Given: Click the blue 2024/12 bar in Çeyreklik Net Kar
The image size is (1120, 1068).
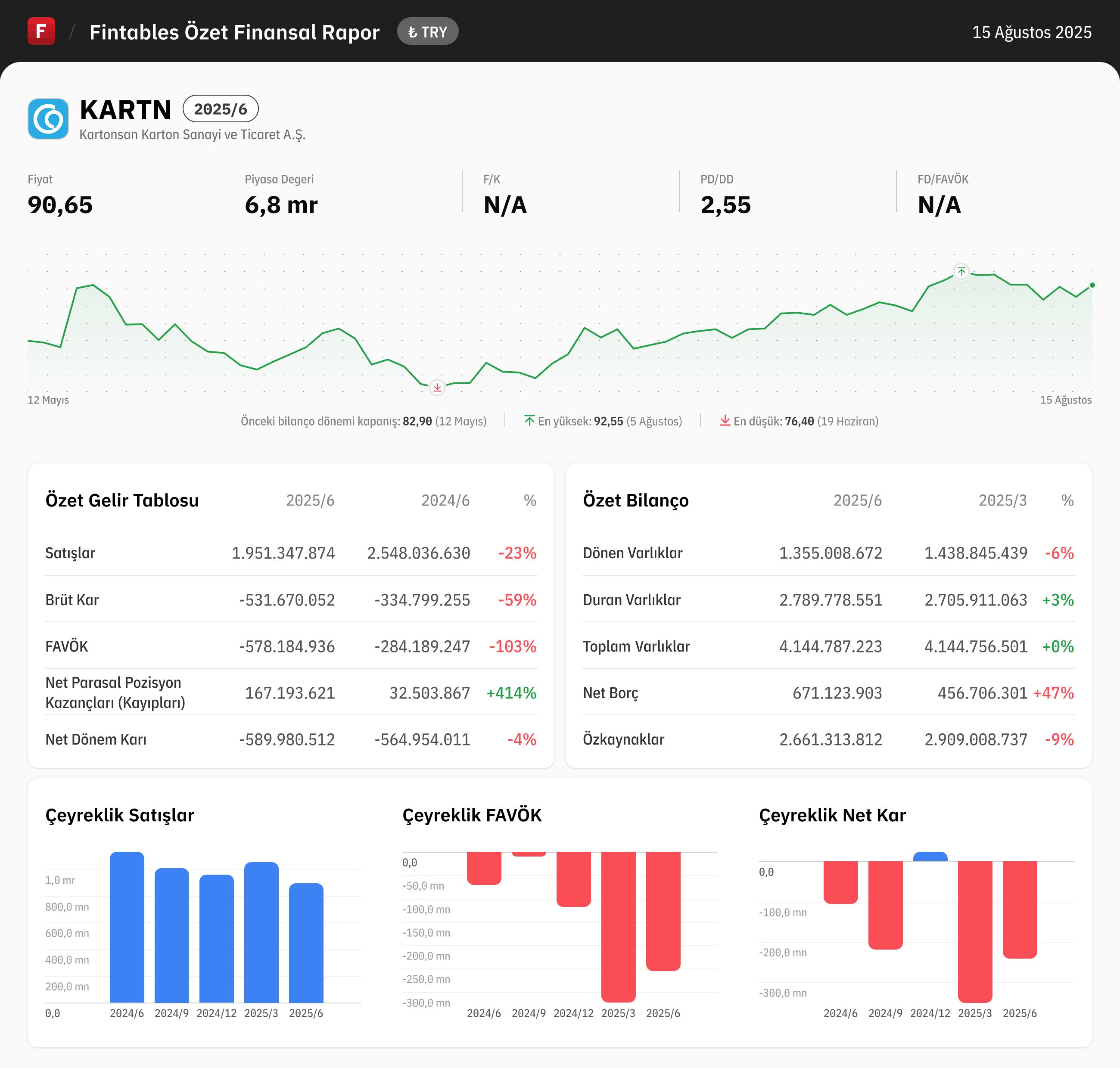Looking at the screenshot, I should pyautogui.click(x=930, y=856).
